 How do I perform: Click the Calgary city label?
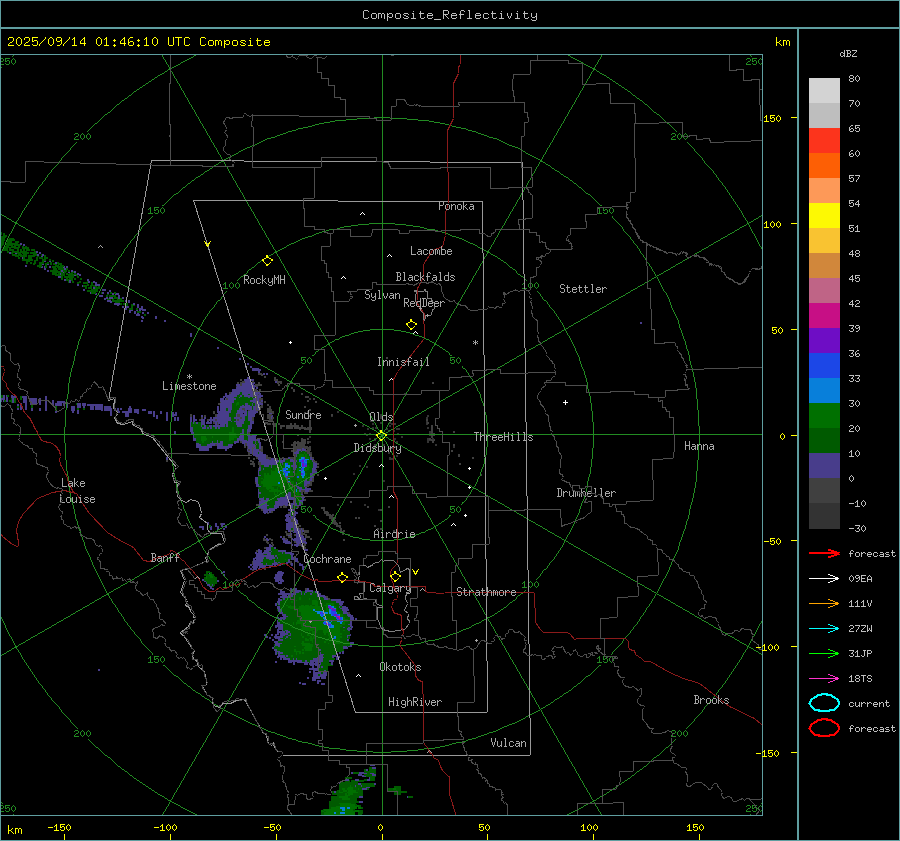390,588
